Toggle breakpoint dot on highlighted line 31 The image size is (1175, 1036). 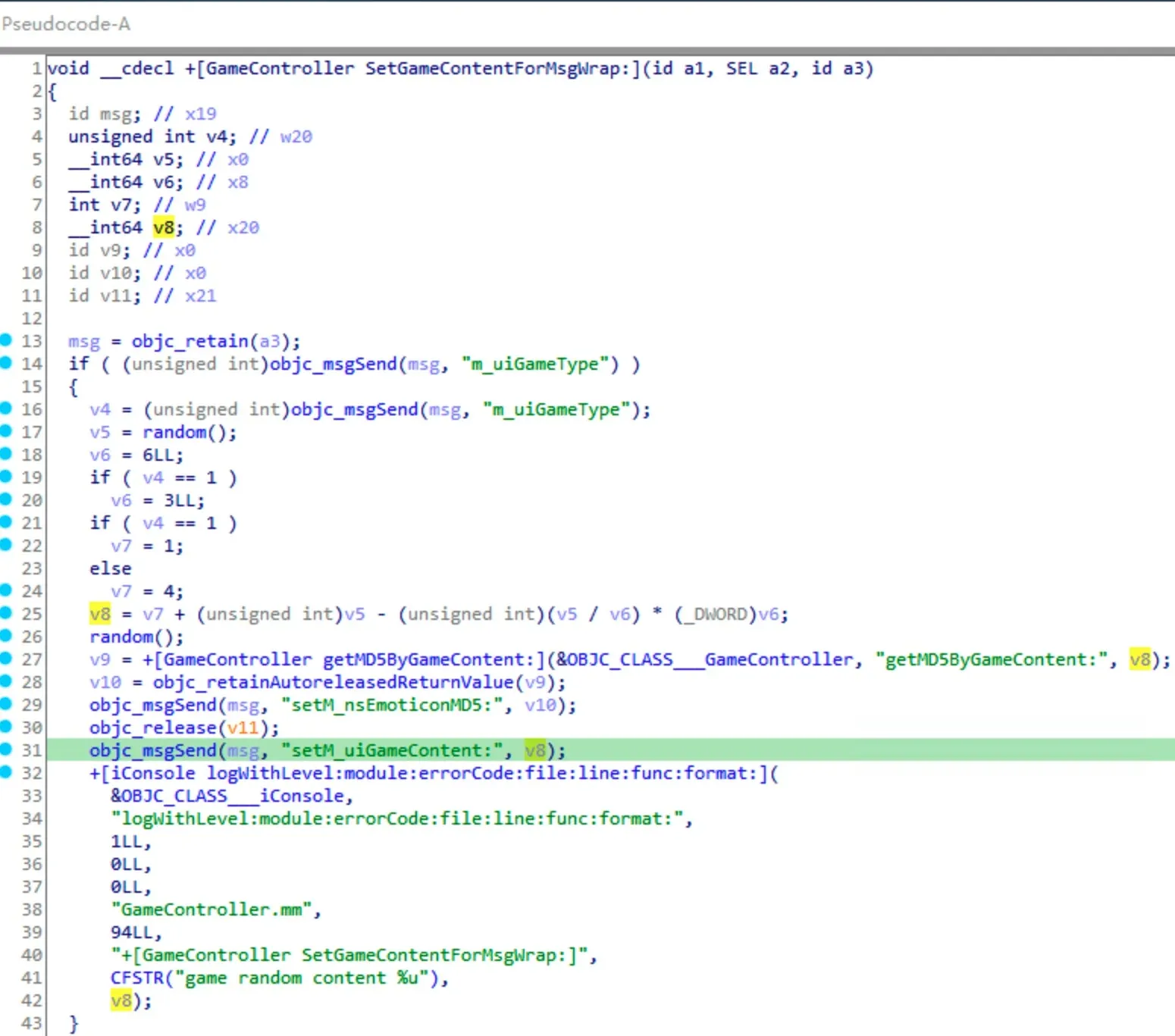coord(6,750)
